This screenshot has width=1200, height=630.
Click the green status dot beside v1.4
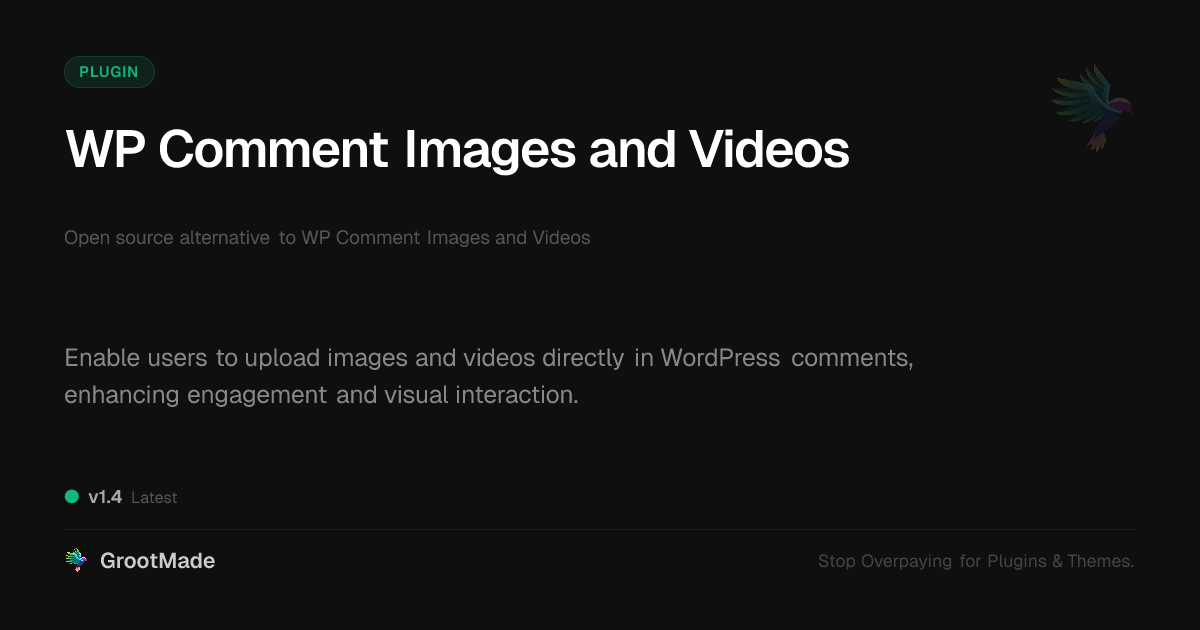point(70,496)
